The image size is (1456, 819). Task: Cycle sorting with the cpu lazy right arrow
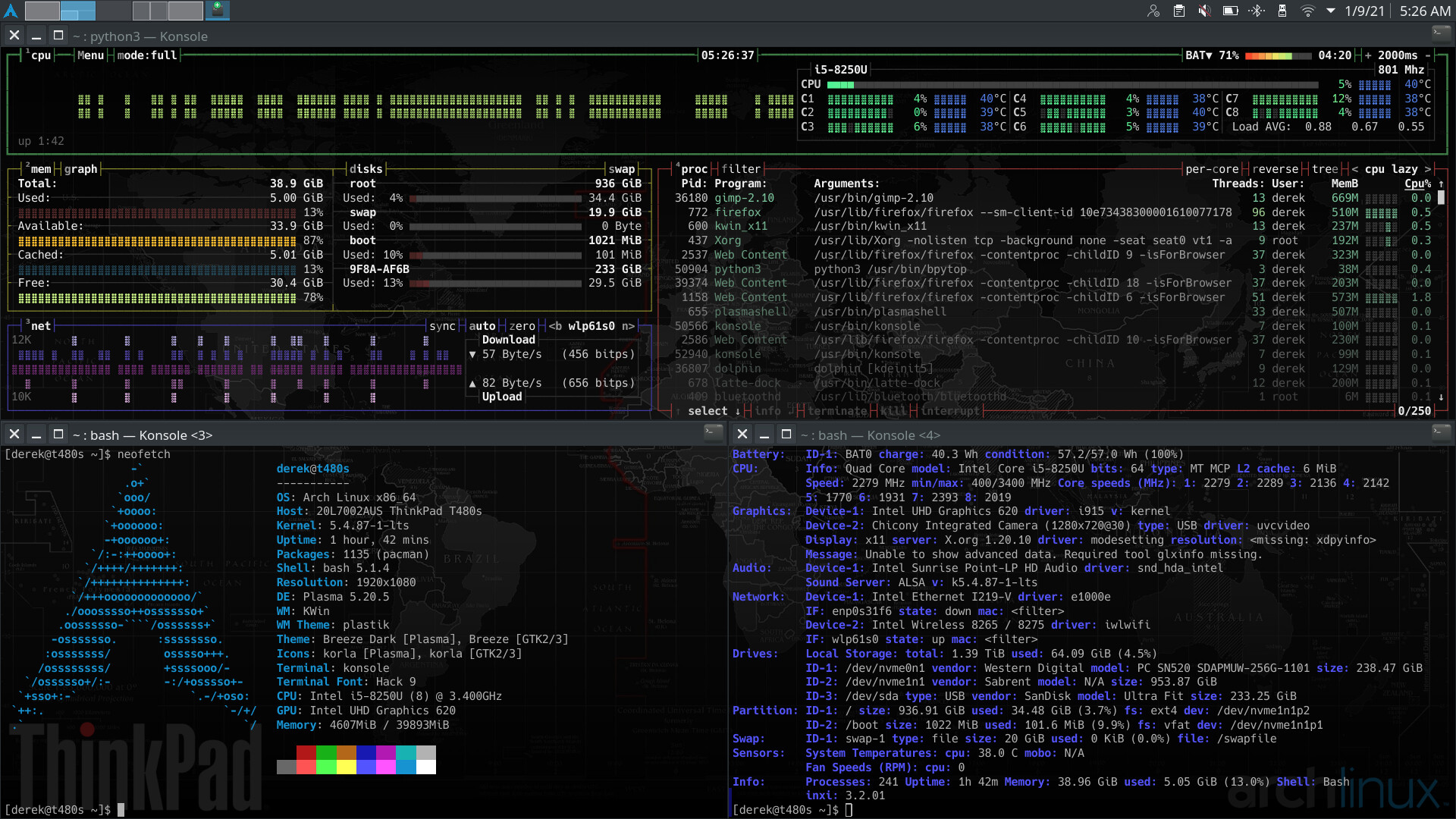pyautogui.click(x=1429, y=168)
